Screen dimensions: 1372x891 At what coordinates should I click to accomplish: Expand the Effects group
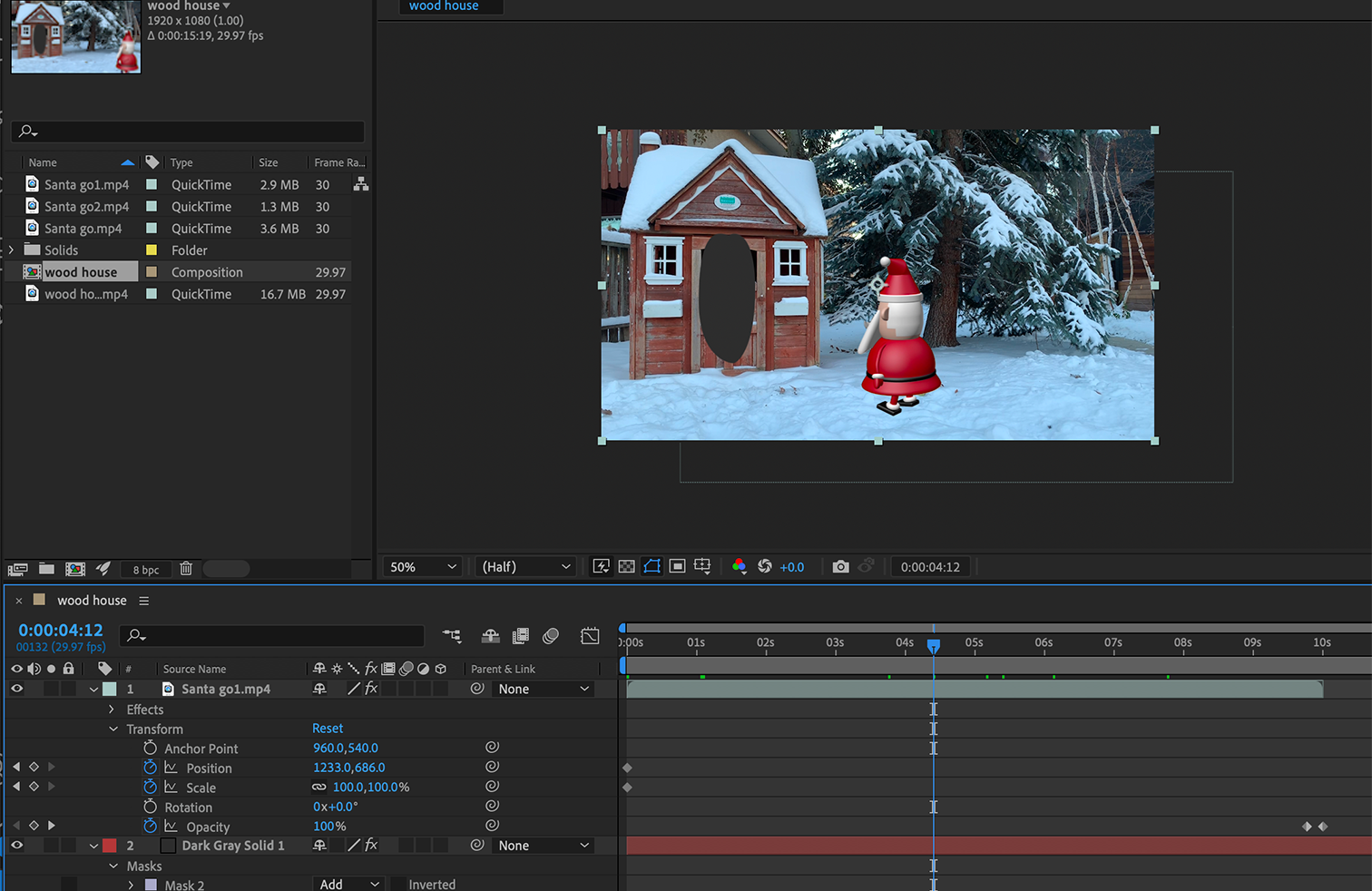[113, 710]
